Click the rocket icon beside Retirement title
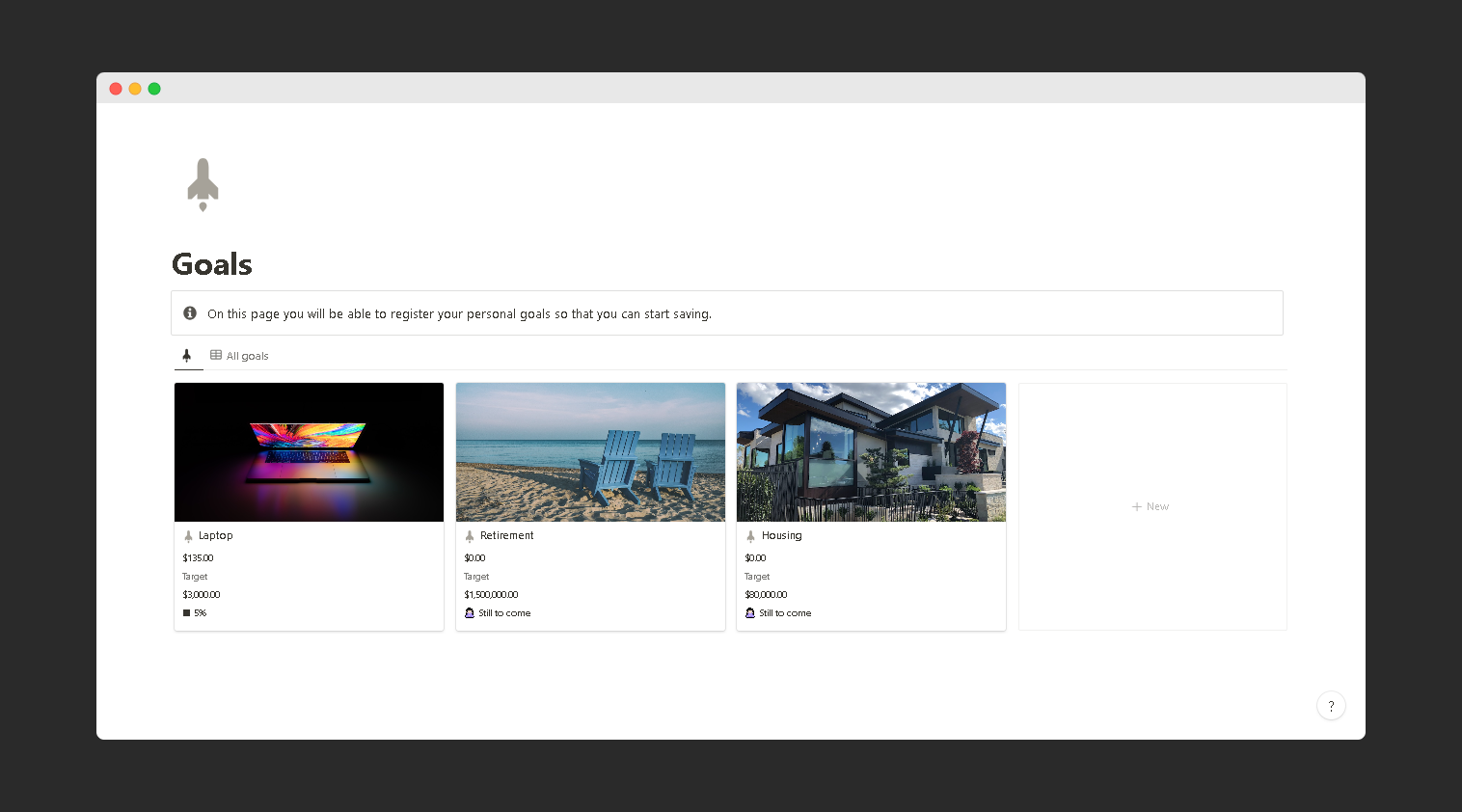Screen dimensions: 1462x812 coord(469,535)
